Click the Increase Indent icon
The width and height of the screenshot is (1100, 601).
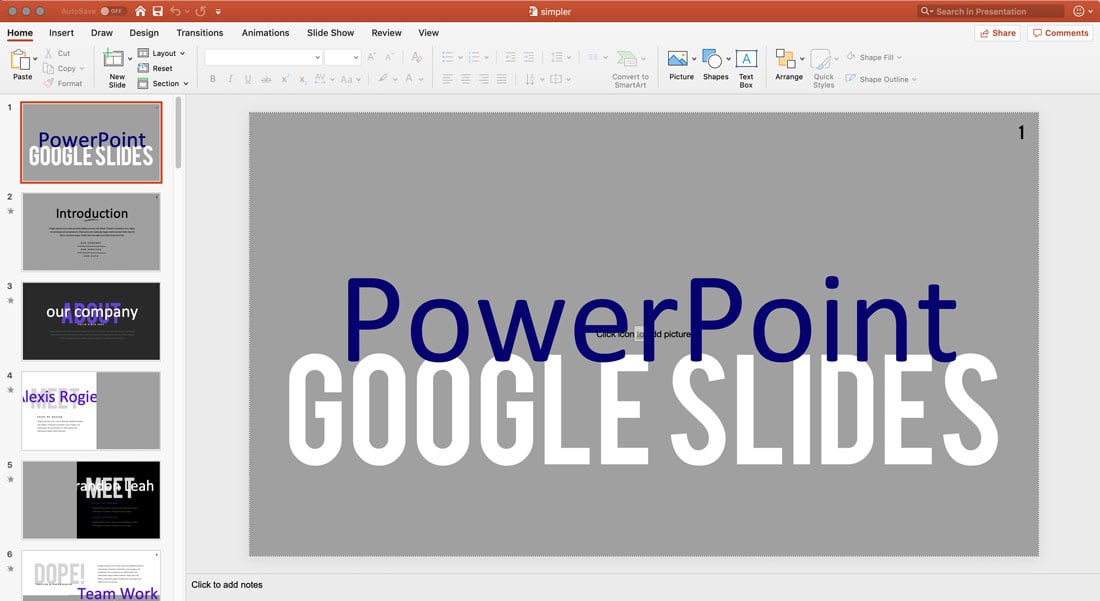528,57
